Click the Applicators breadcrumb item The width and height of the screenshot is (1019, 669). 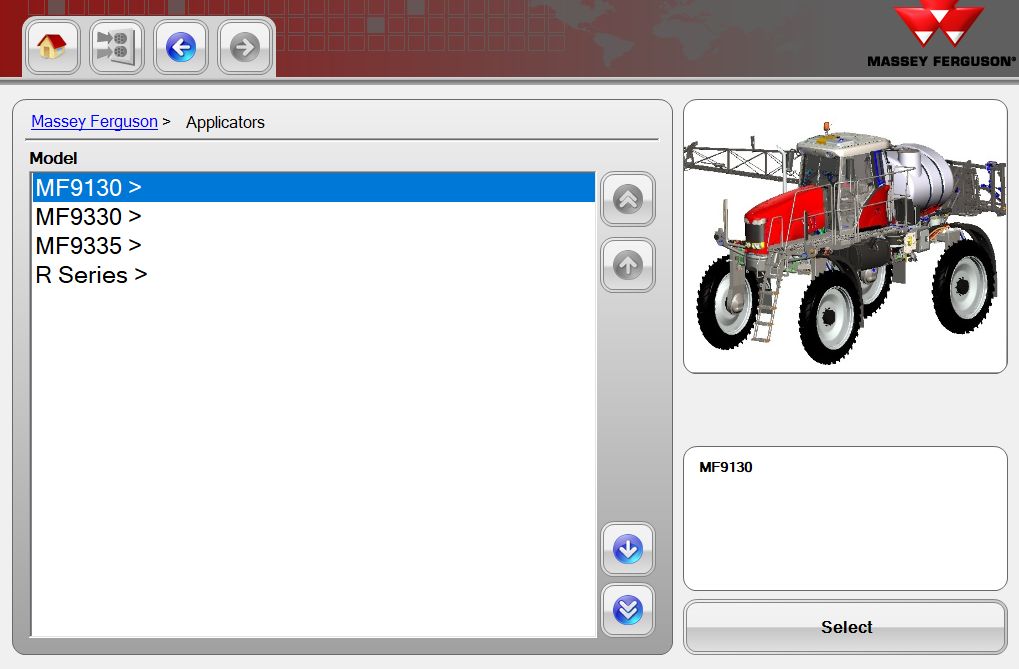225,122
